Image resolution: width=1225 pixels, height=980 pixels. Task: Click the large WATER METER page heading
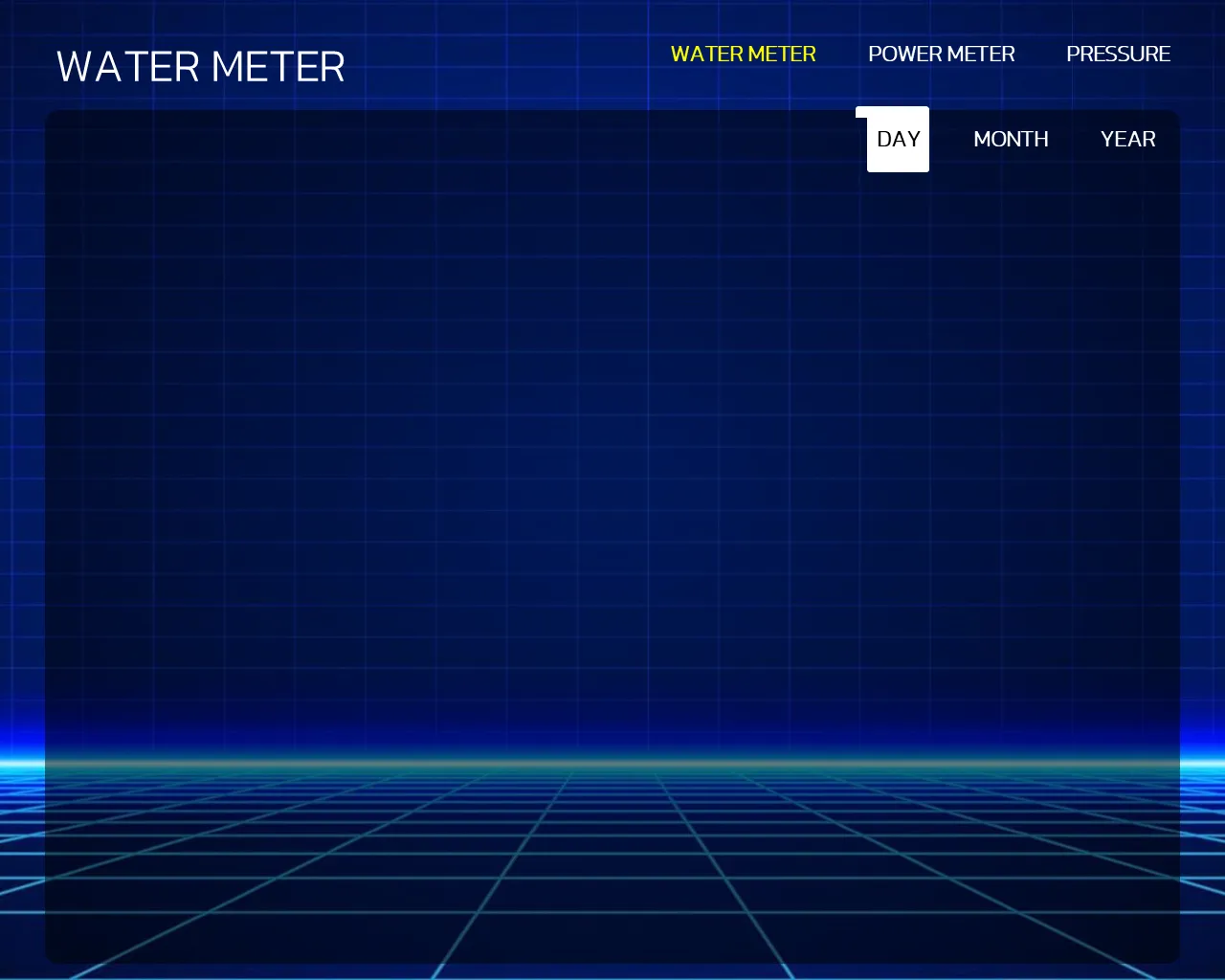pos(201,67)
